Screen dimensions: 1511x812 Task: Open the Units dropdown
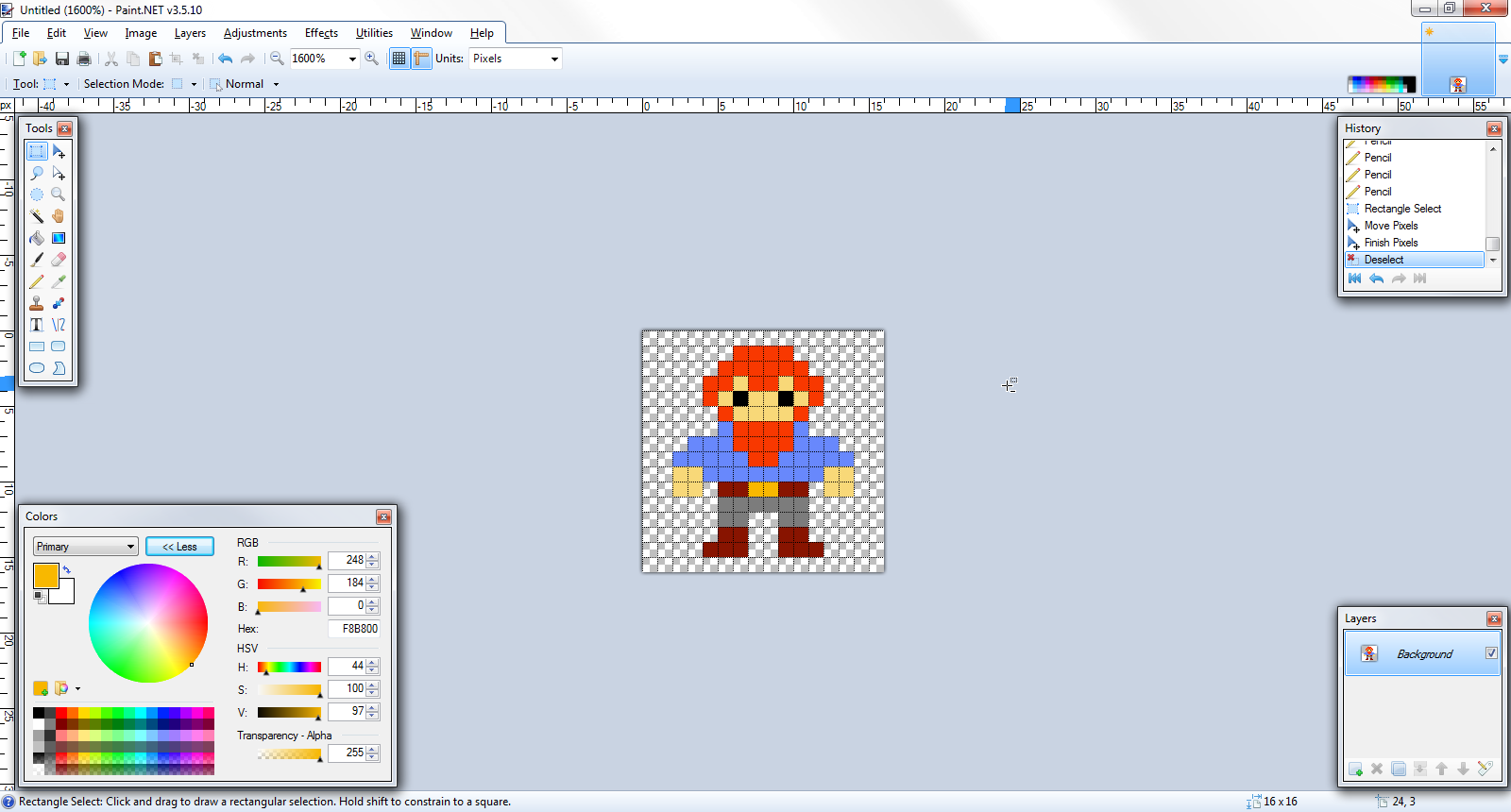coord(554,59)
